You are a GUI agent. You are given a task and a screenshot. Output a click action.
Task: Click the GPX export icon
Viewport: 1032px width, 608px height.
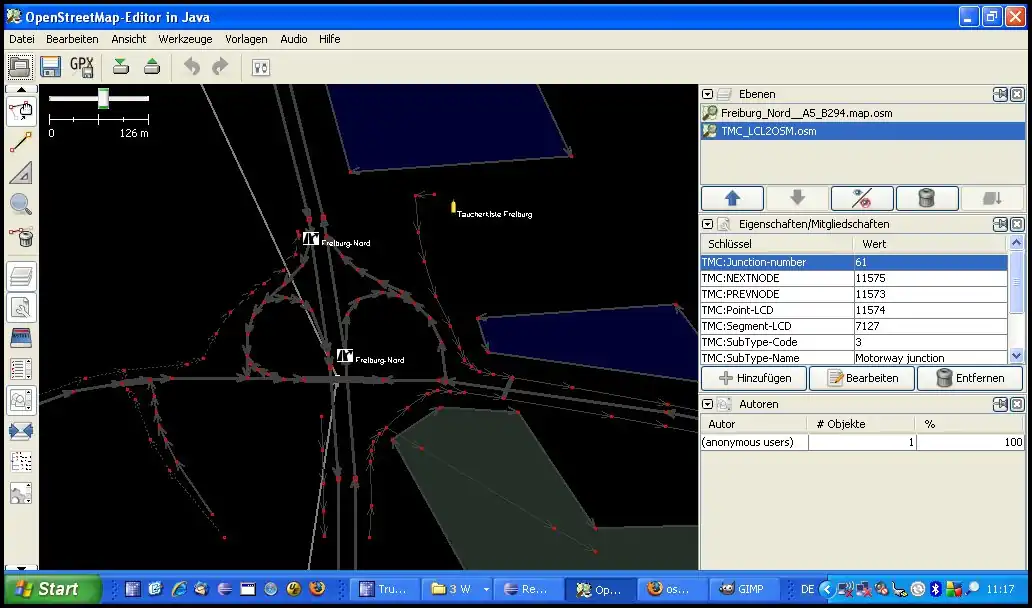pyautogui.click(x=82, y=67)
